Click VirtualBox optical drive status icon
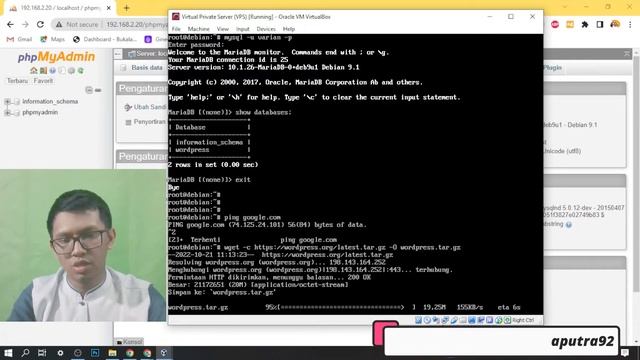The image size is (640, 360). tap(427, 320)
